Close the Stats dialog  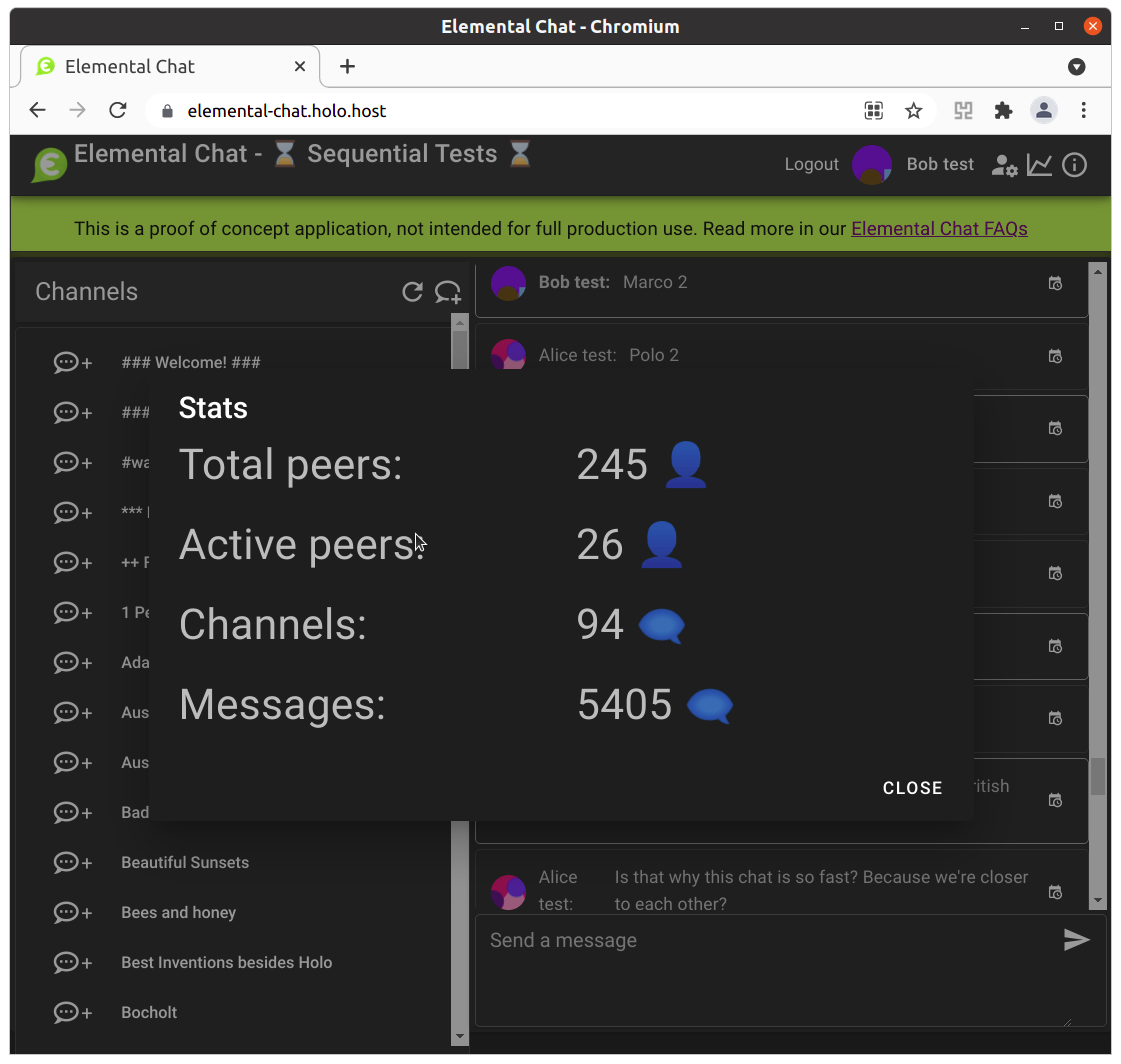pos(912,788)
